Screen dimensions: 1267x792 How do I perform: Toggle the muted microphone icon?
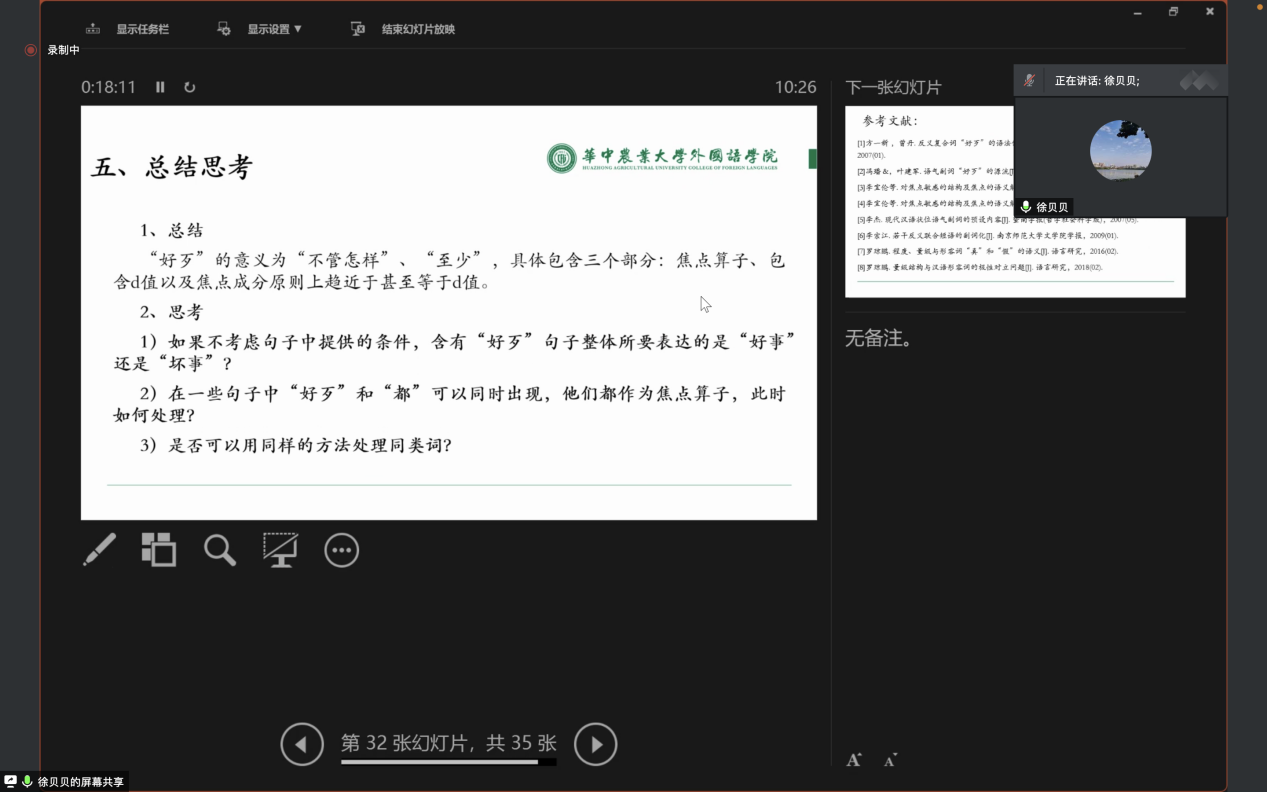click(x=1030, y=81)
